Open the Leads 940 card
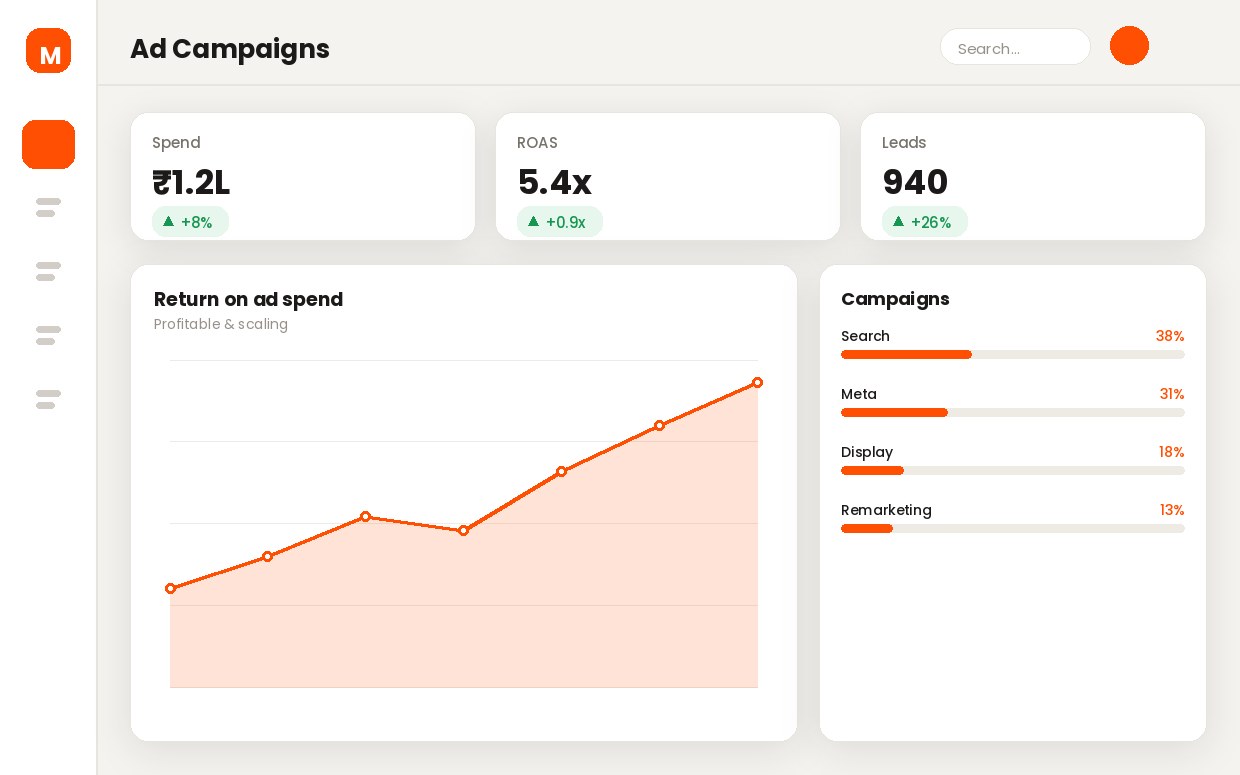1240x775 pixels. click(x=1033, y=176)
